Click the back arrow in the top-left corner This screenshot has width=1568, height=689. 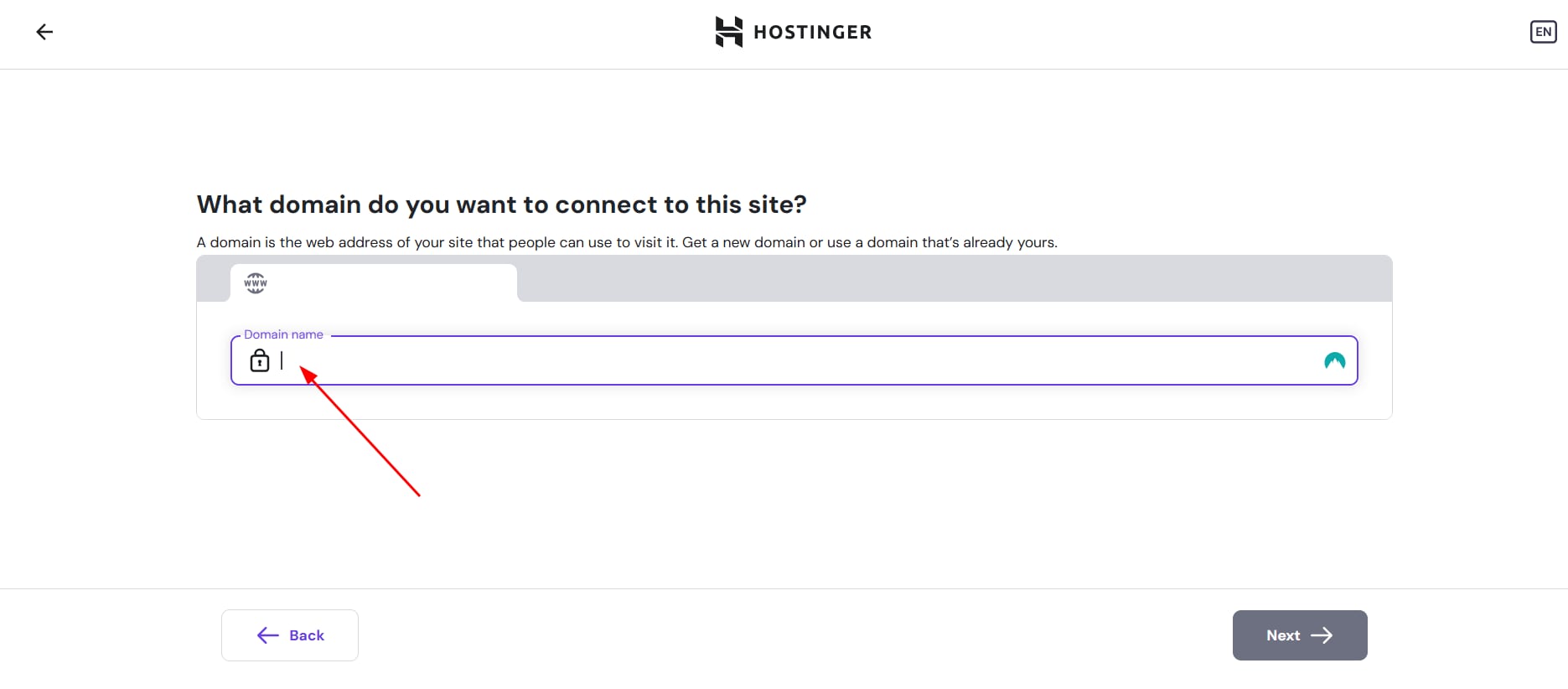(x=44, y=32)
